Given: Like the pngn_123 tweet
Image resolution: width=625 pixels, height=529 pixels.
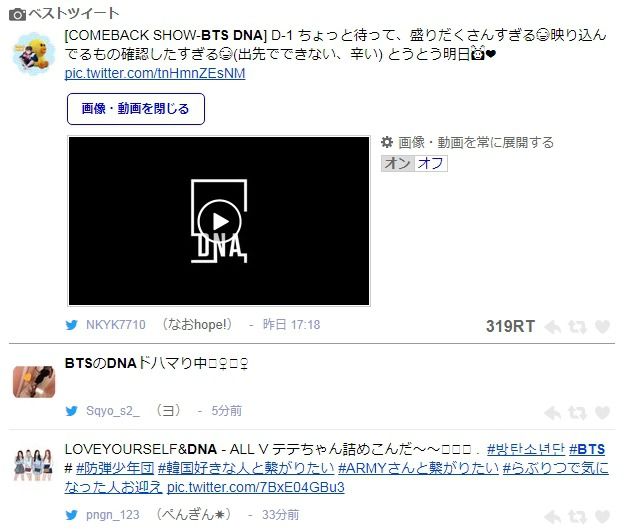Looking at the screenshot, I should click(x=602, y=517).
